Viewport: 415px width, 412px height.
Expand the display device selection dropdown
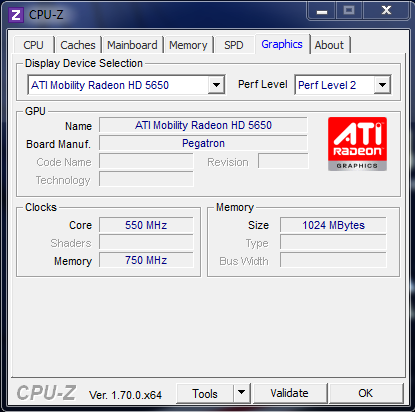[x=216, y=85]
